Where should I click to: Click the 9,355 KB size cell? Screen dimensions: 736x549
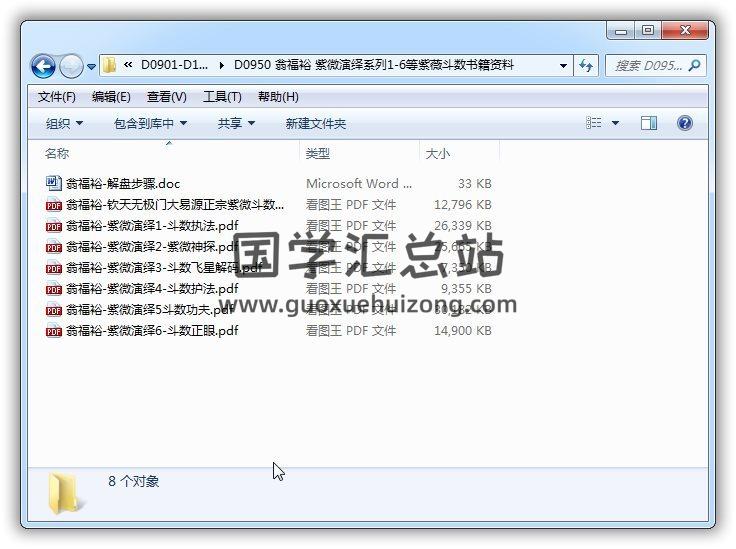[466, 289]
